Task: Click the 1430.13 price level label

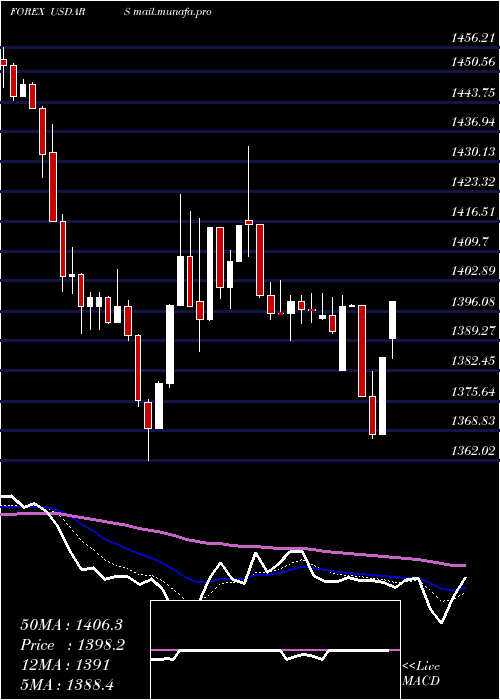Action: [473, 152]
